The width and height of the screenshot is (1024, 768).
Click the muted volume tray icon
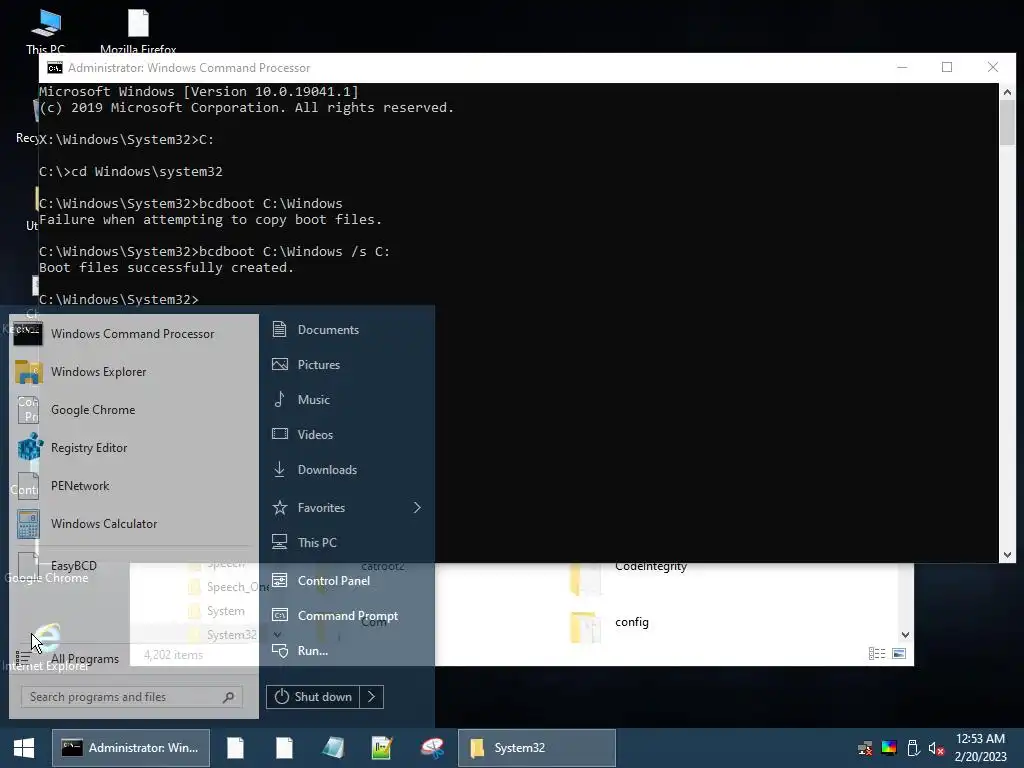(936, 748)
